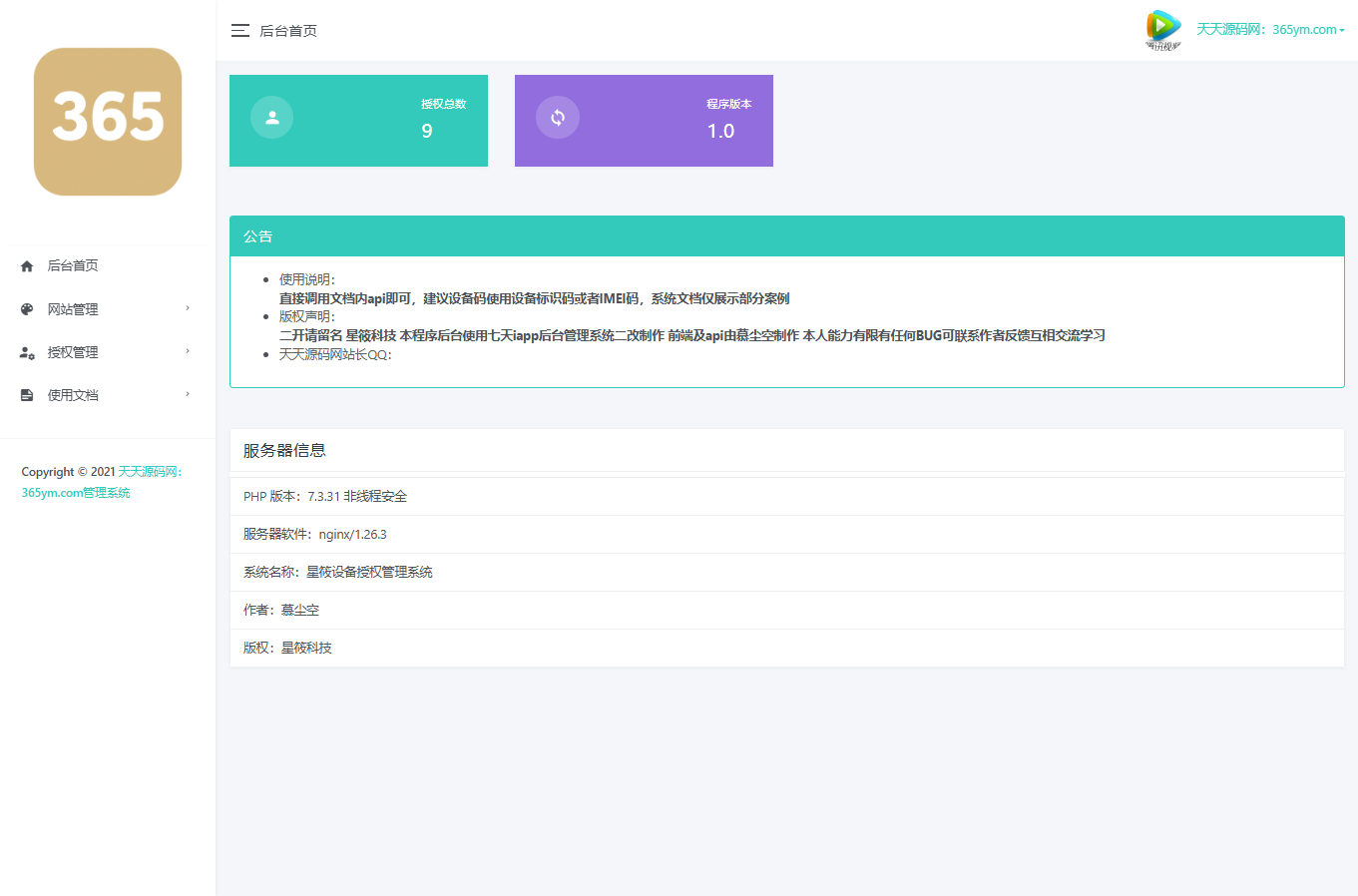Click the 公告 announcement header bar
This screenshot has width=1358, height=896.
pos(787,236)
